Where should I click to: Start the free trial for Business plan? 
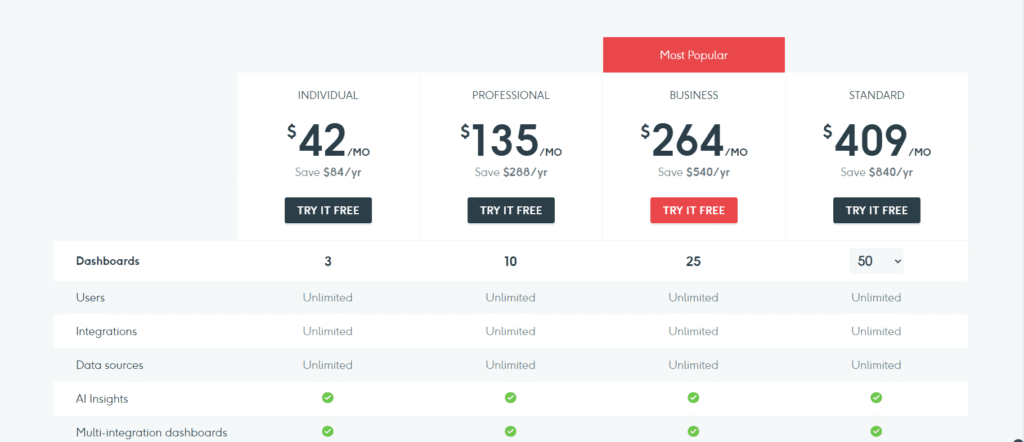[x=693, y=210]
